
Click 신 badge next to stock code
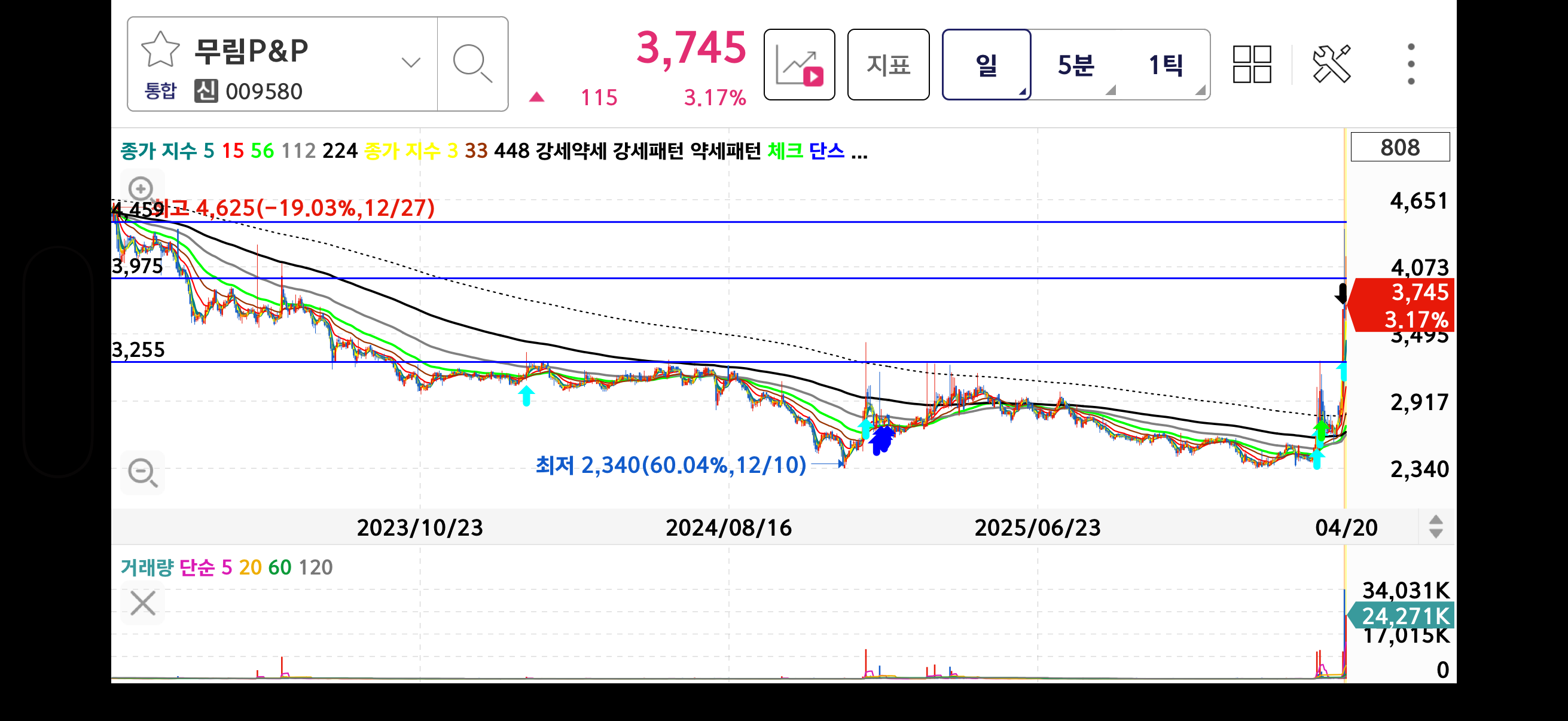[206, 91]
